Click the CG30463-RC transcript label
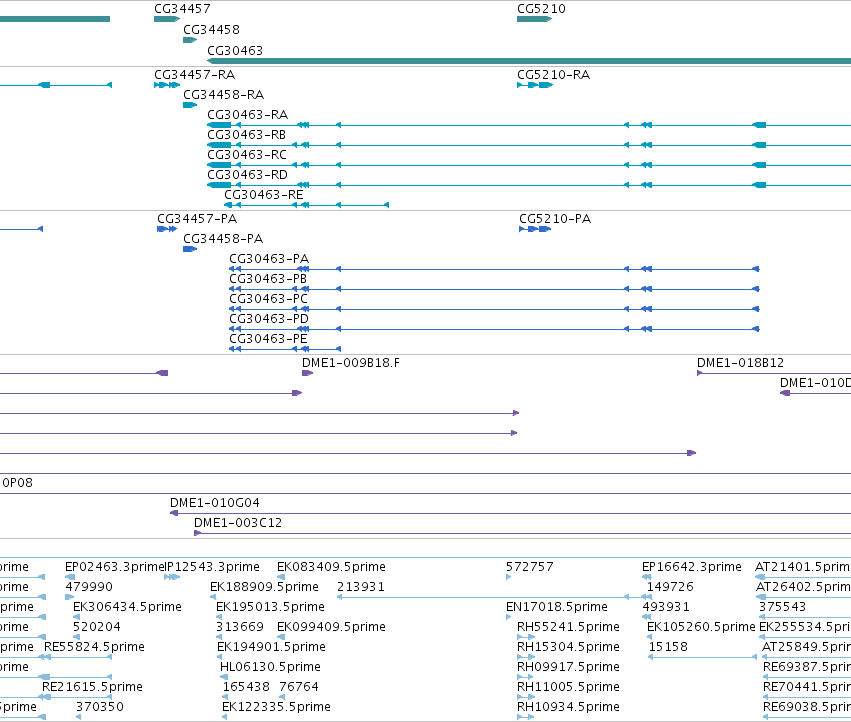The image size is (851, 722). tap(247, 155)
